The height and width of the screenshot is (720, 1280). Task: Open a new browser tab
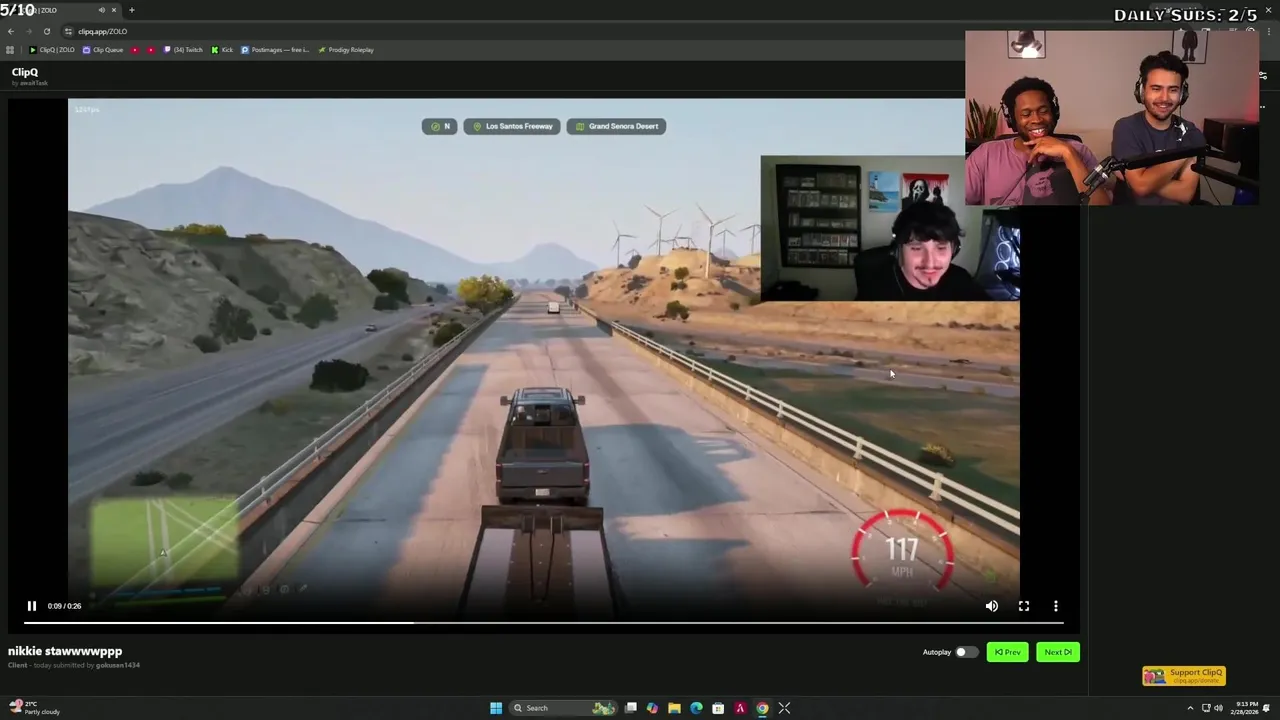[132, 10]
